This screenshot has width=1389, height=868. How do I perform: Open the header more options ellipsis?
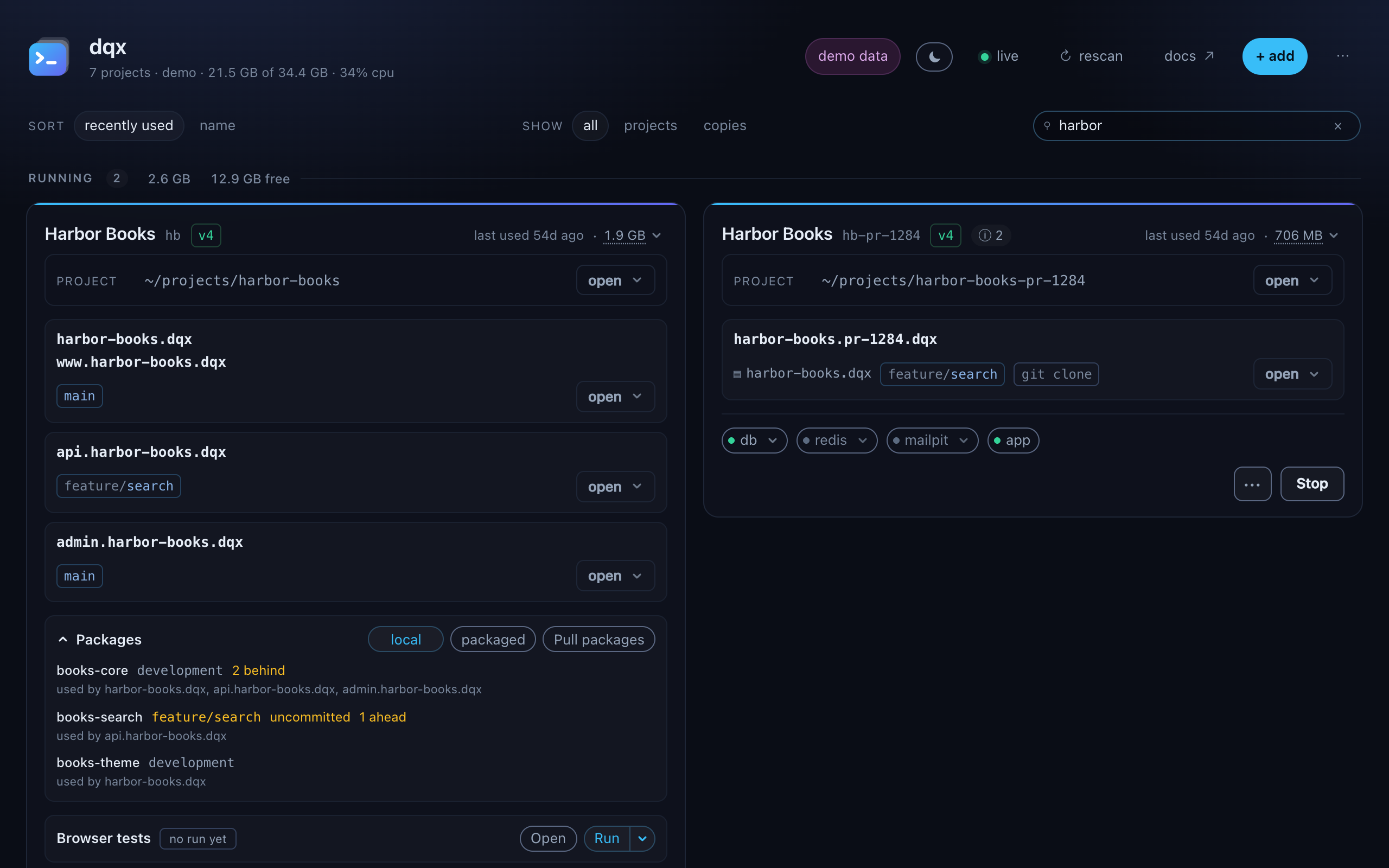pyautogui.click(x=1342, y=56)
